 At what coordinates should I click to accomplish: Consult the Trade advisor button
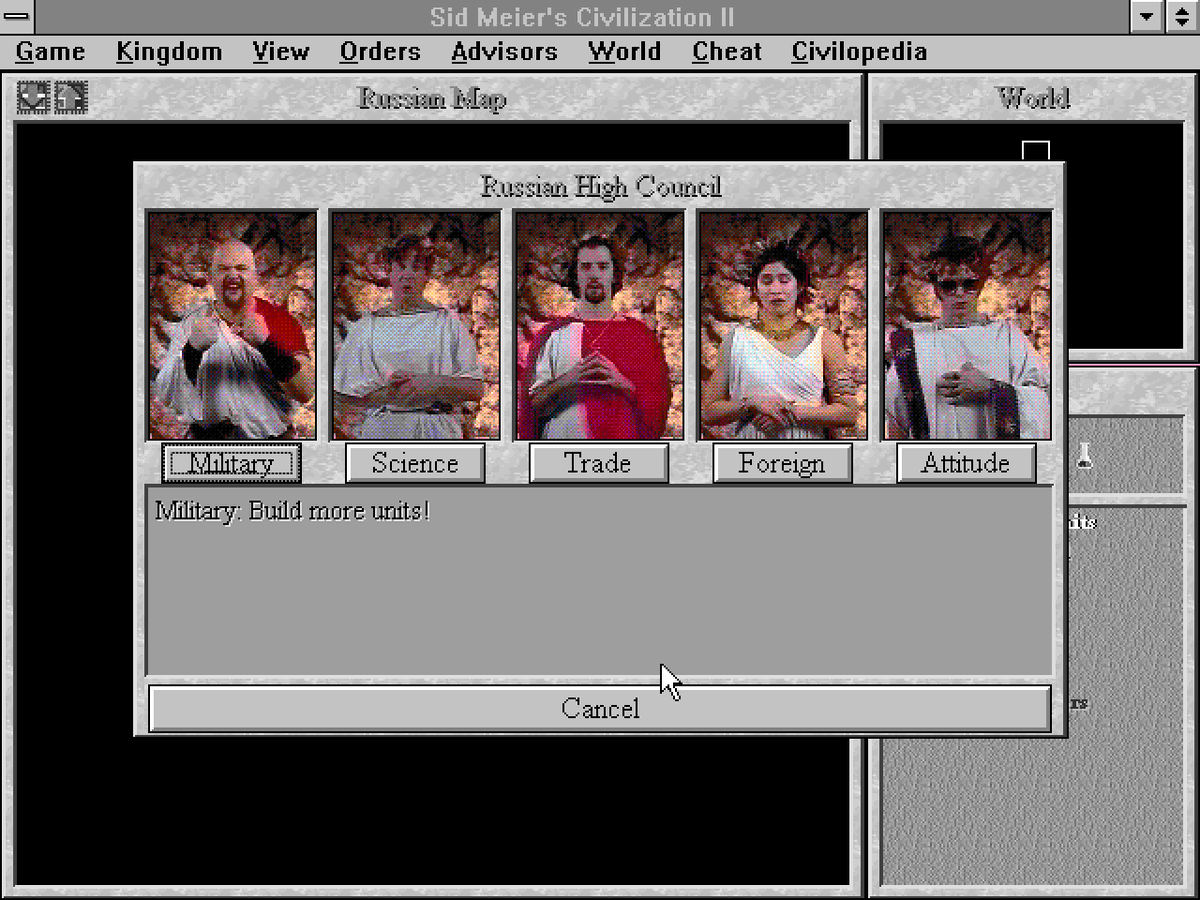point(598,463)
